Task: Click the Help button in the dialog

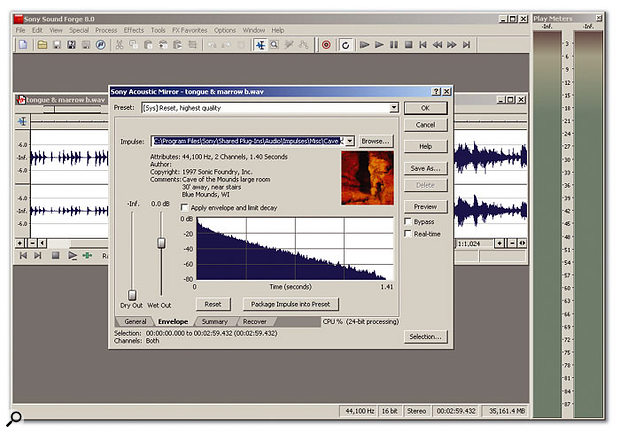Action: click(x=425, y=146)
